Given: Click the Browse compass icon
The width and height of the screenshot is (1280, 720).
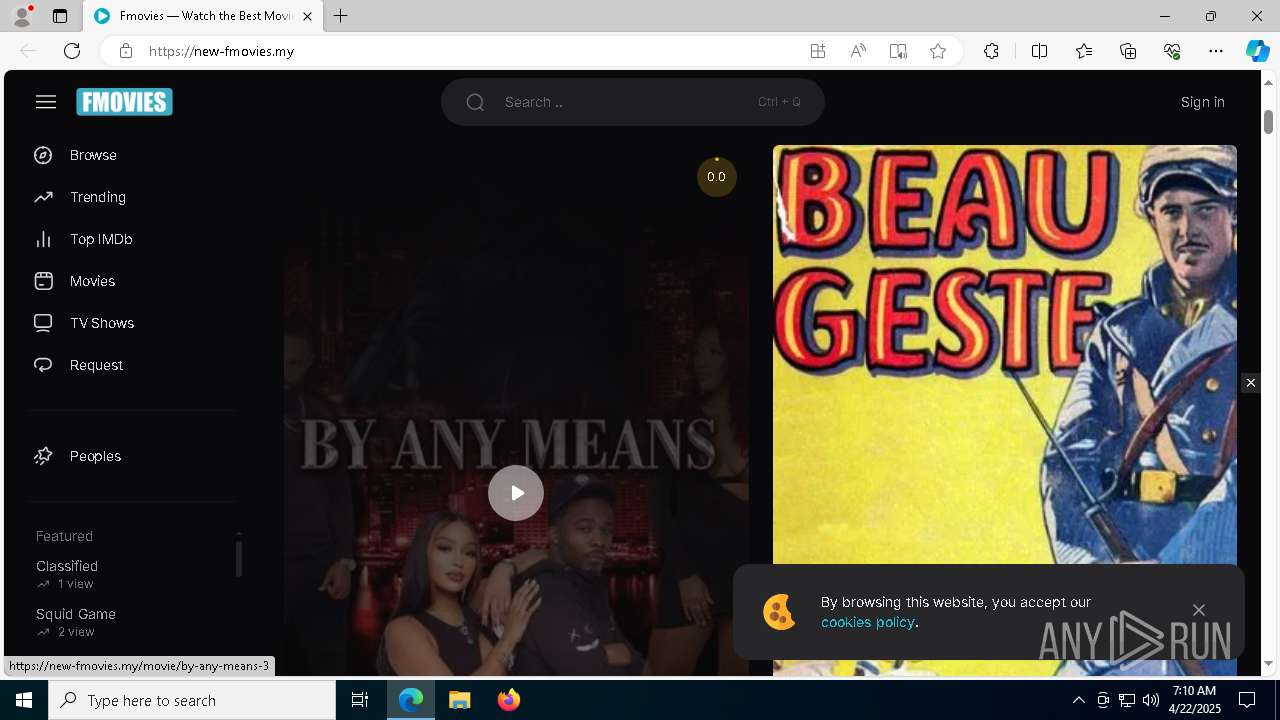Looking at the screenshot, I should click(x=43, y=155).
